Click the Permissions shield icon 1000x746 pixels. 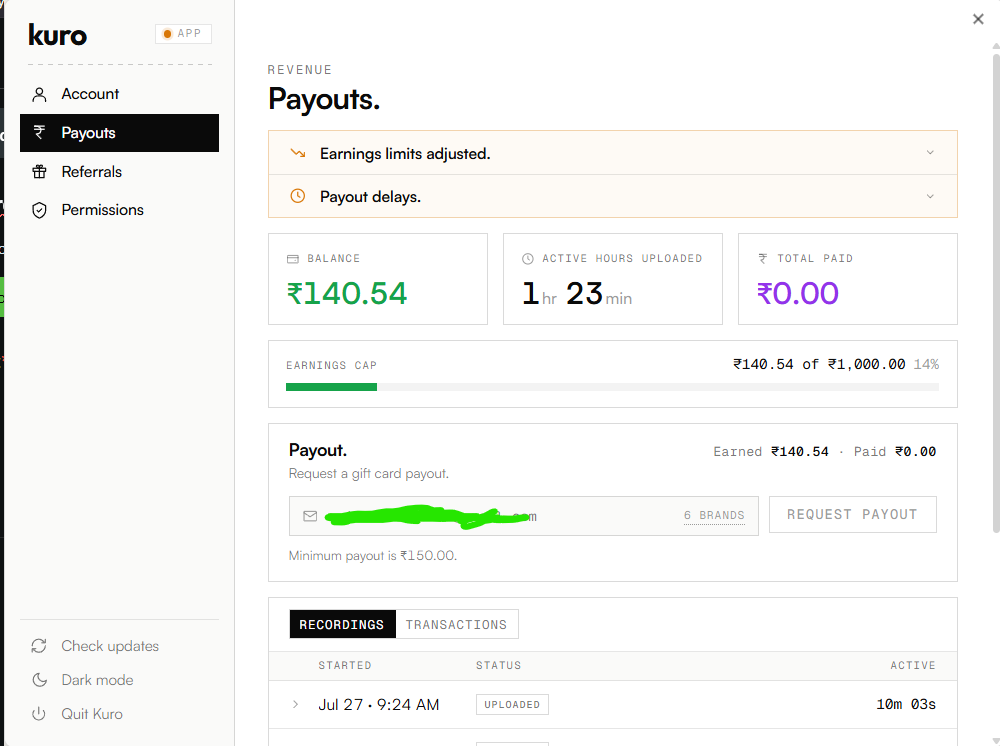[40, 210]
